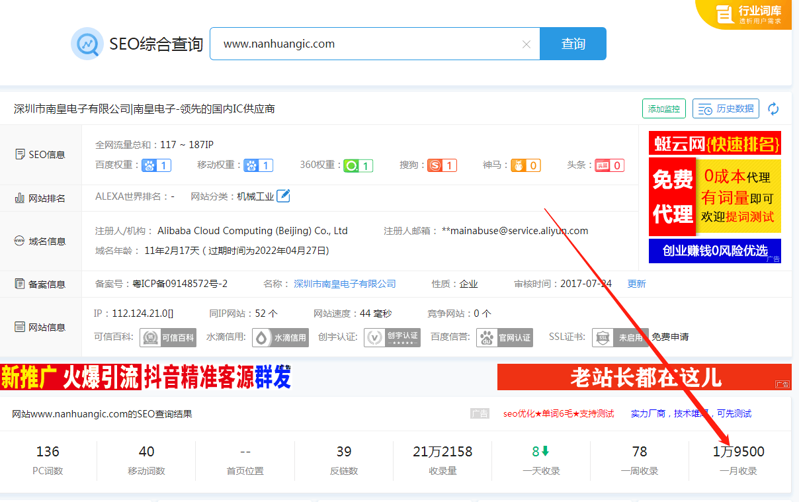Click PC词数 value 136
The width and height of the screenshot is (799, 502).
pyautogui.click(x=47, y=452)
